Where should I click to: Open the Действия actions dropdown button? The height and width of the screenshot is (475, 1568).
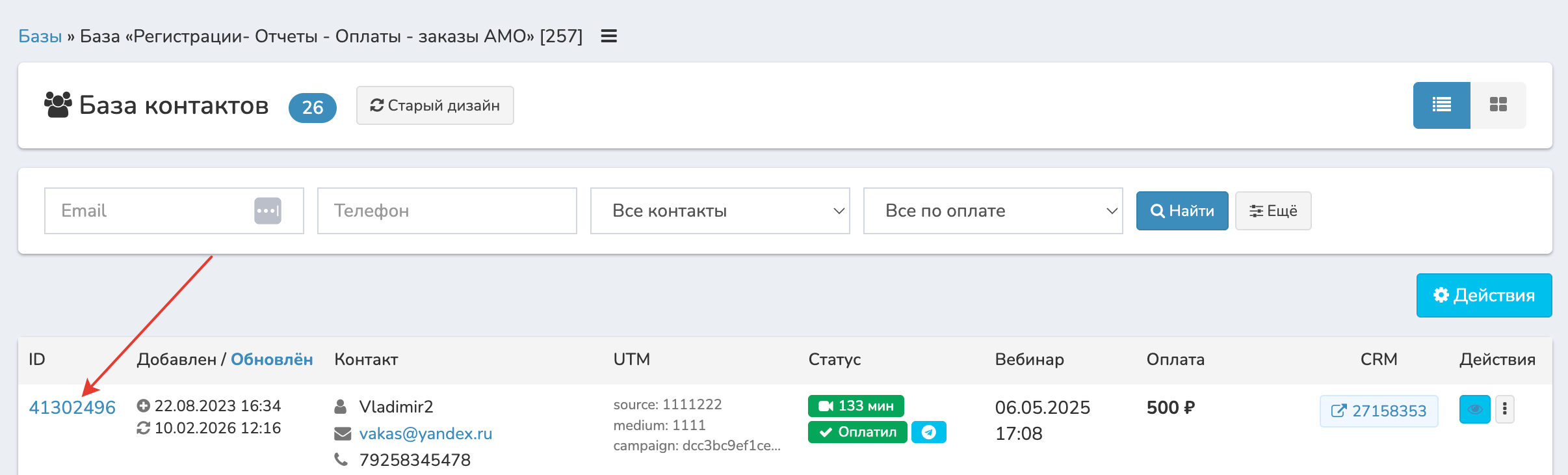pos(1483,295)
